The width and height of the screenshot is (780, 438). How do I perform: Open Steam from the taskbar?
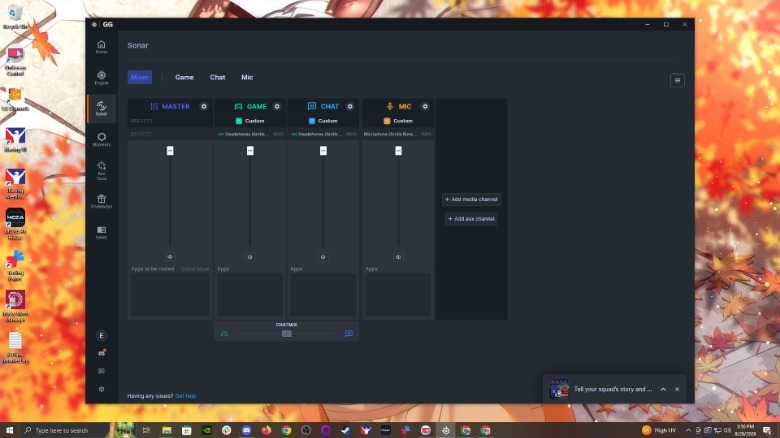tap(346, 430)
